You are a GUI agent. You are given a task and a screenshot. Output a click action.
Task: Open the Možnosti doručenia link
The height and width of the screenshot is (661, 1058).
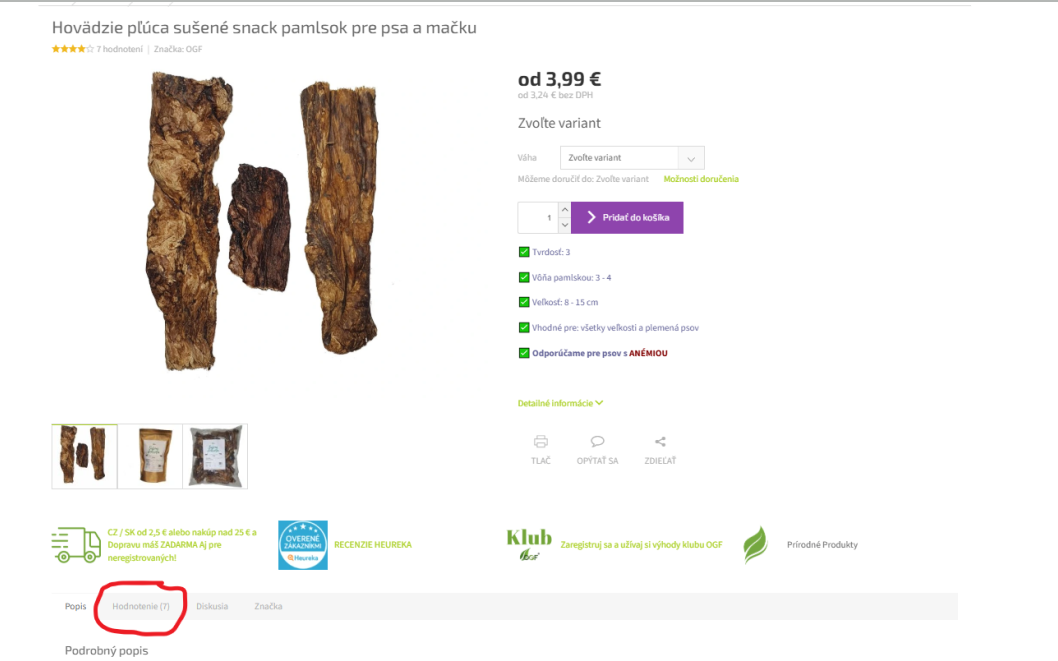click(x=701, y=179)
